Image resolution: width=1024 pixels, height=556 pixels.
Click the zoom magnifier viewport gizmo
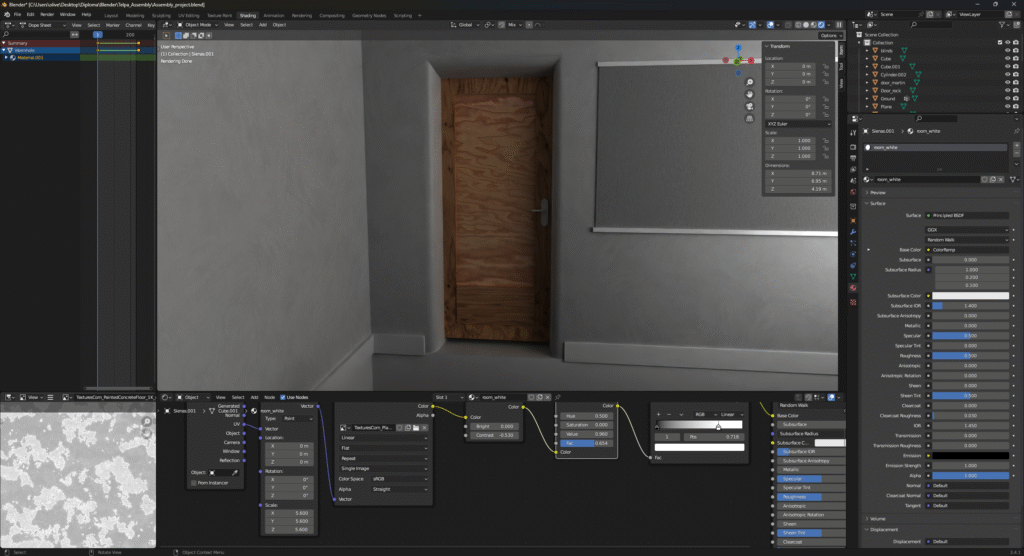(749, 82)
